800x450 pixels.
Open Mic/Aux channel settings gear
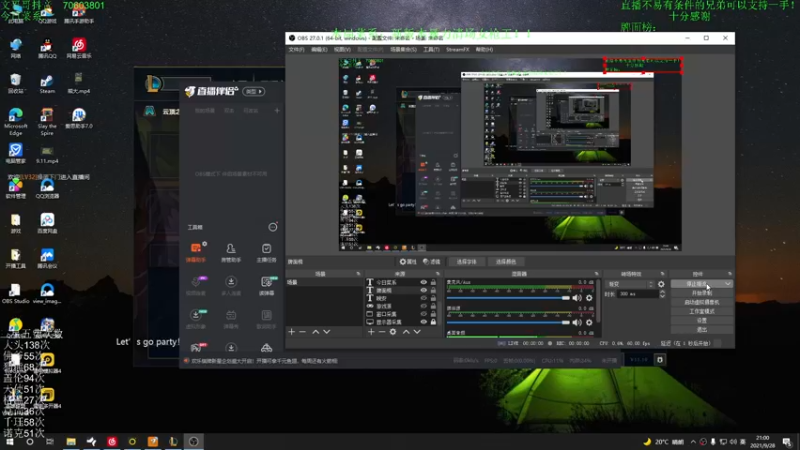589,298
